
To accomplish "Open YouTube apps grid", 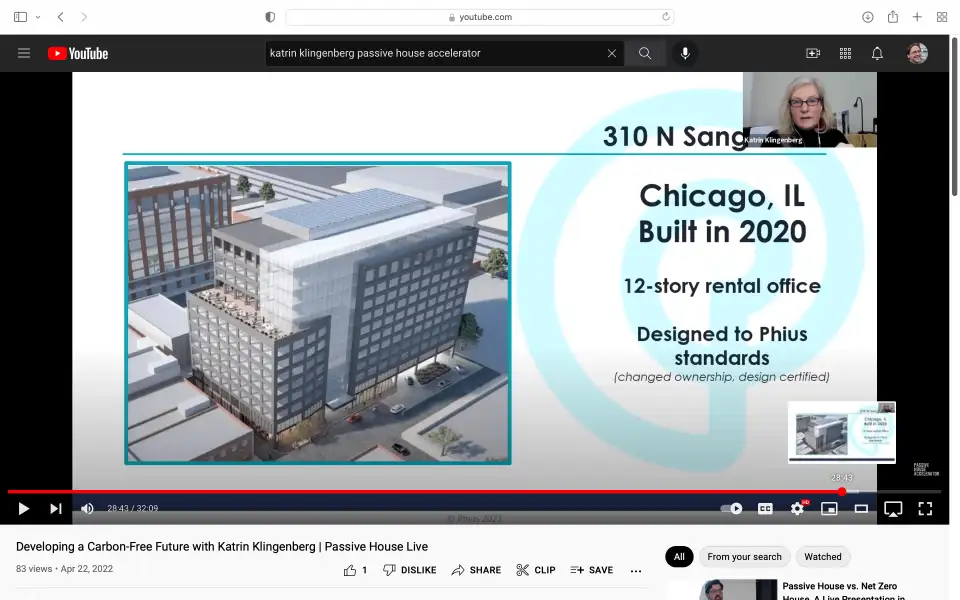I will click(845, 53).
